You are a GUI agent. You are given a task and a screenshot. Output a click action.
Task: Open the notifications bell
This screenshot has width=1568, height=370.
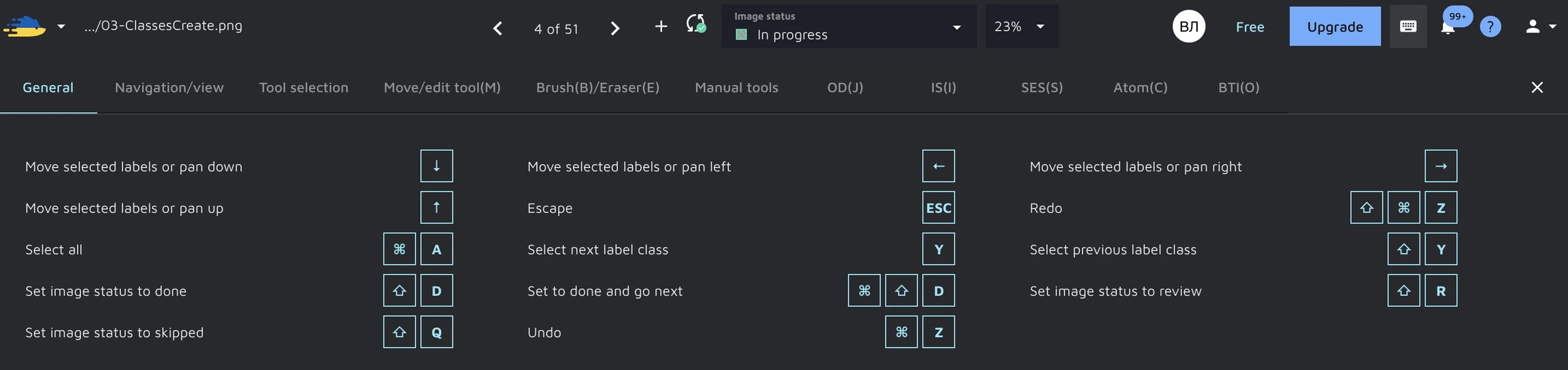point(1448,28)
